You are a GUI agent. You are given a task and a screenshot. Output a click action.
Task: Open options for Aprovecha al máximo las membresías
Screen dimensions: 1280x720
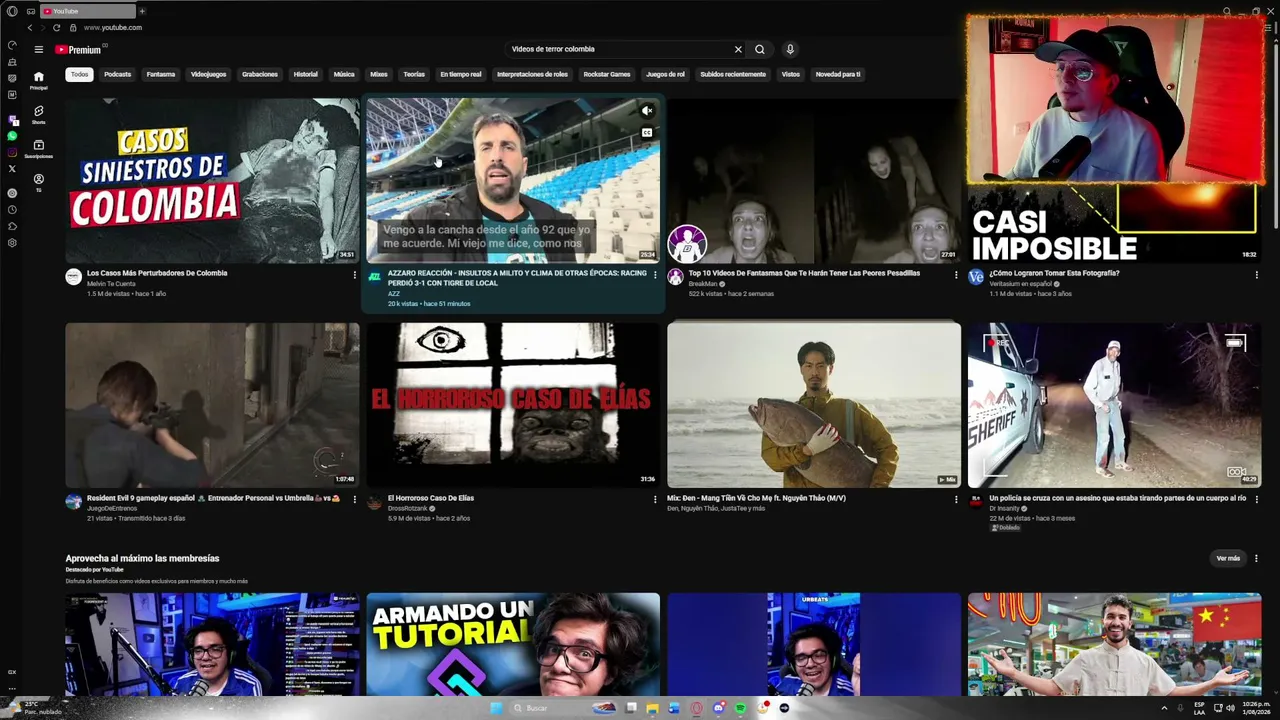coord(1257,558)
